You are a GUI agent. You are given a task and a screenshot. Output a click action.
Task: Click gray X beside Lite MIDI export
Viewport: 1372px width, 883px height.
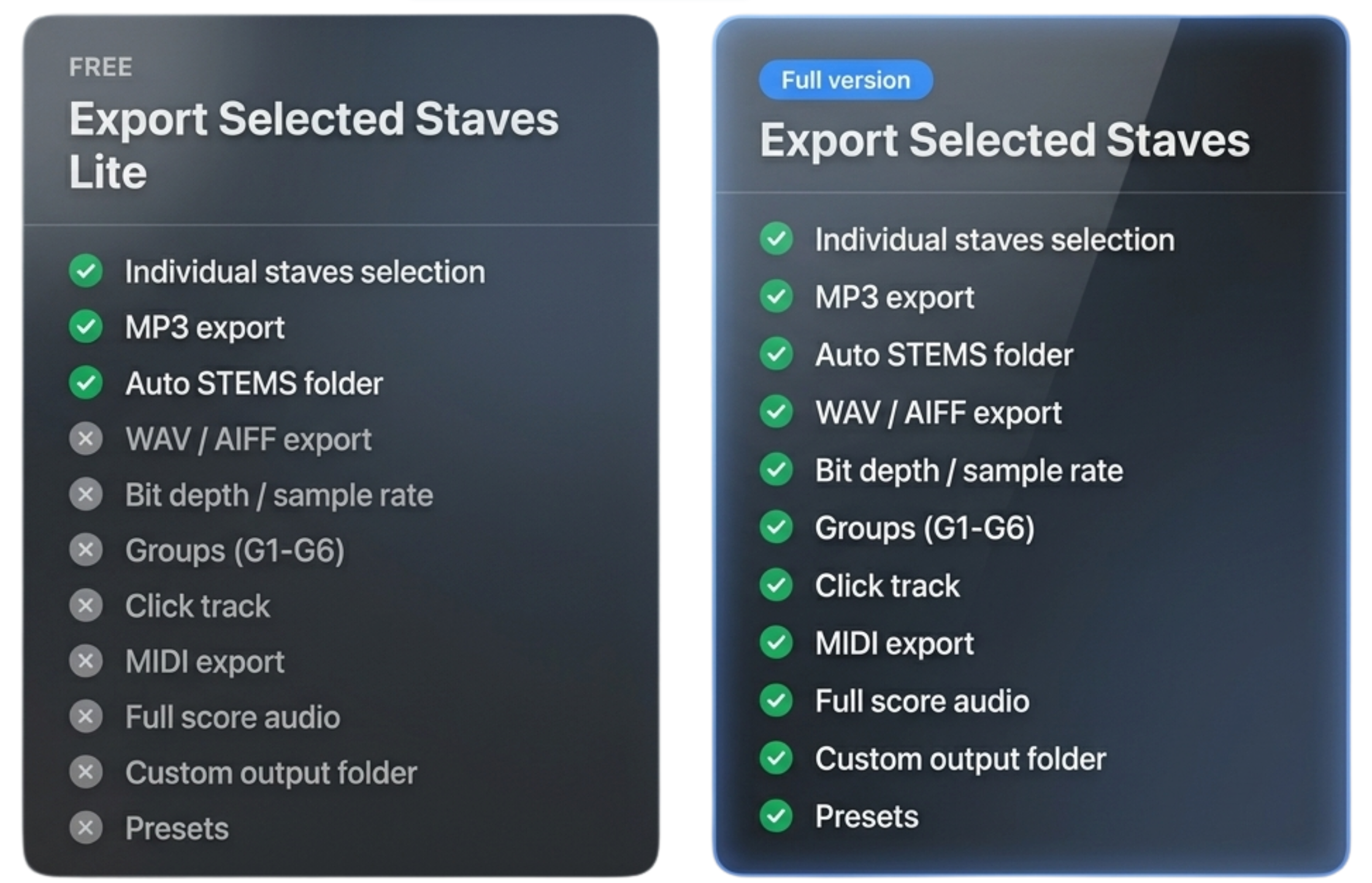[86, 661]
